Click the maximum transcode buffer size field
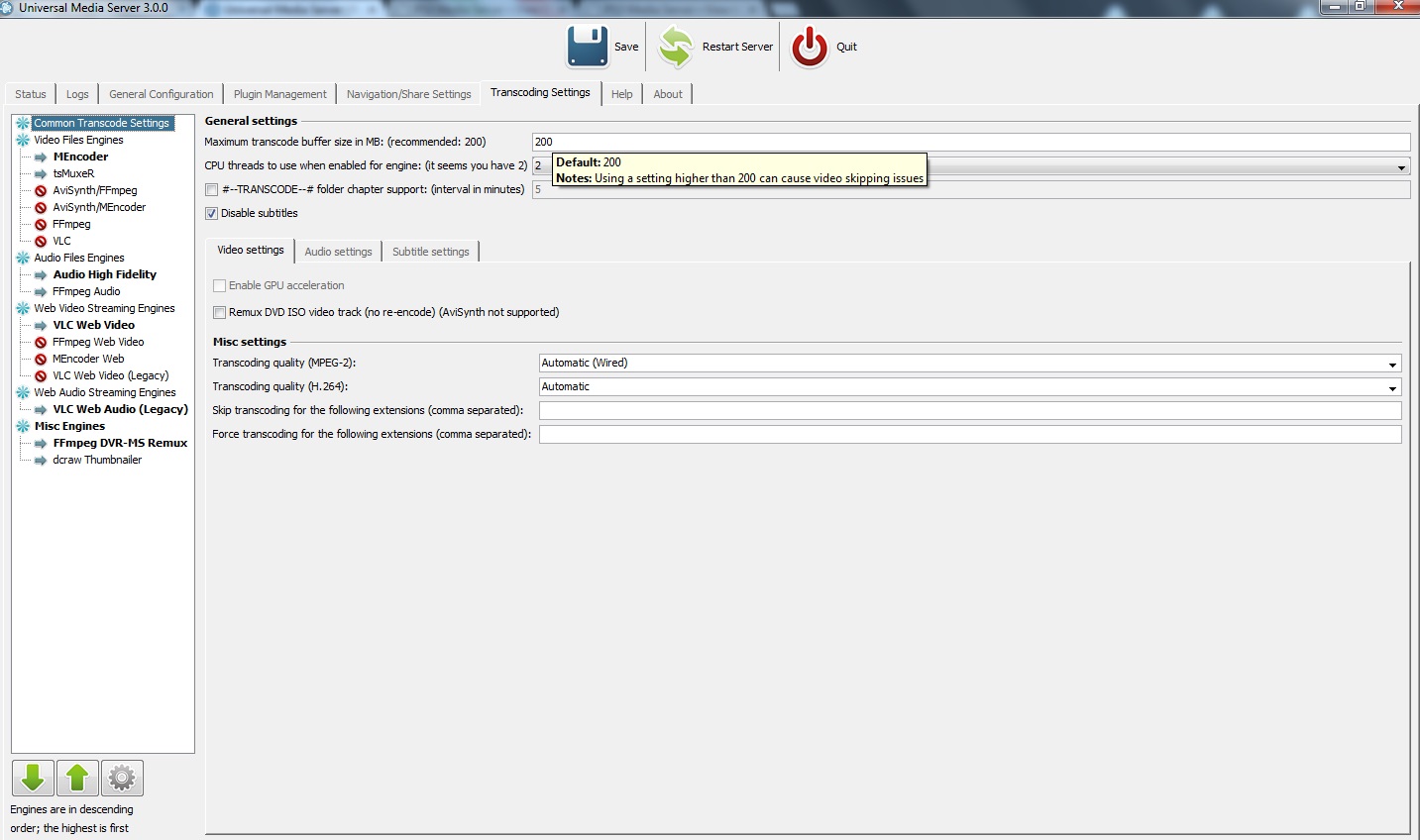The image size is (1420, 840). [971, 142]
